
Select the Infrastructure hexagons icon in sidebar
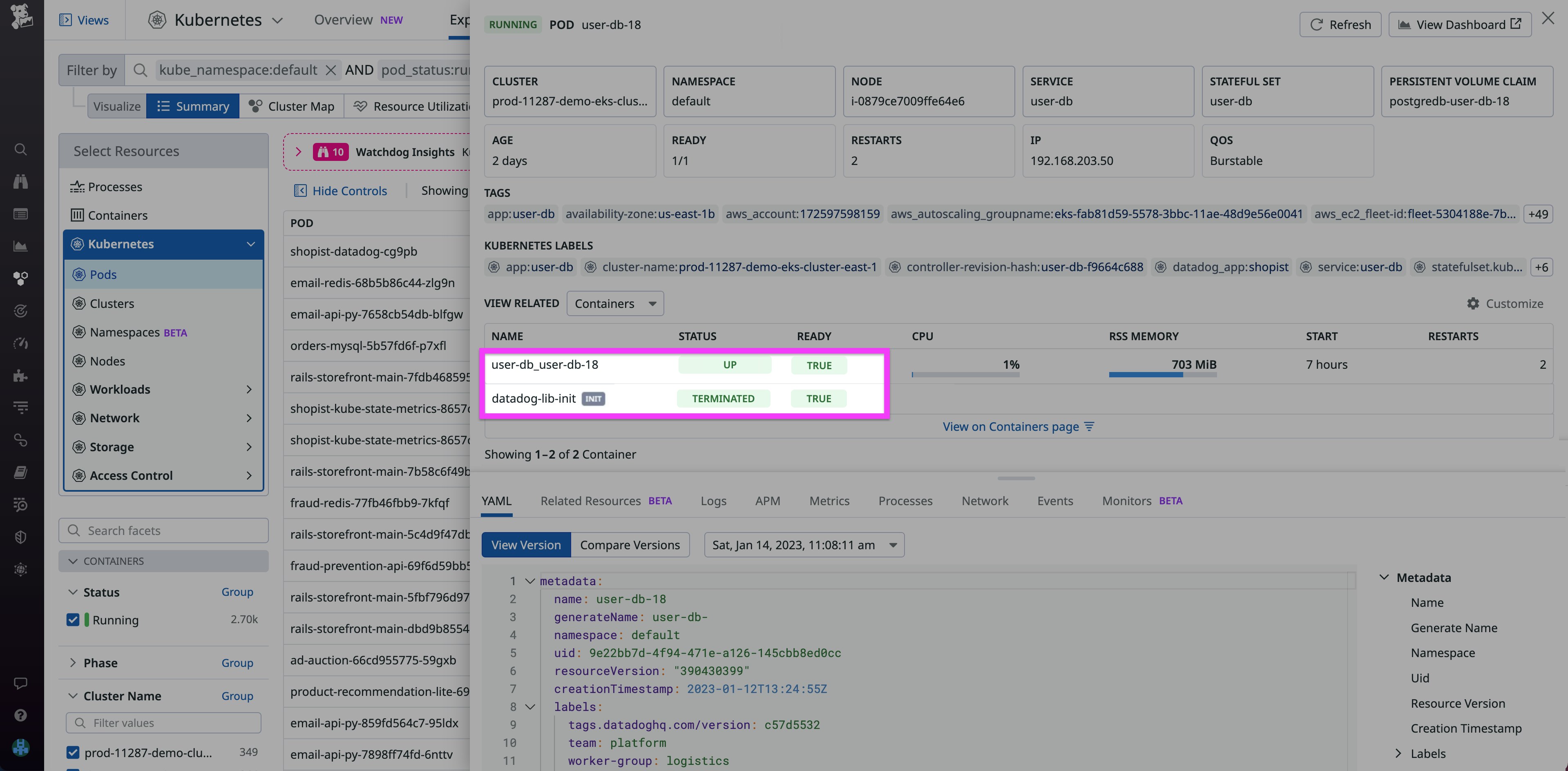(x=21, y=278)
